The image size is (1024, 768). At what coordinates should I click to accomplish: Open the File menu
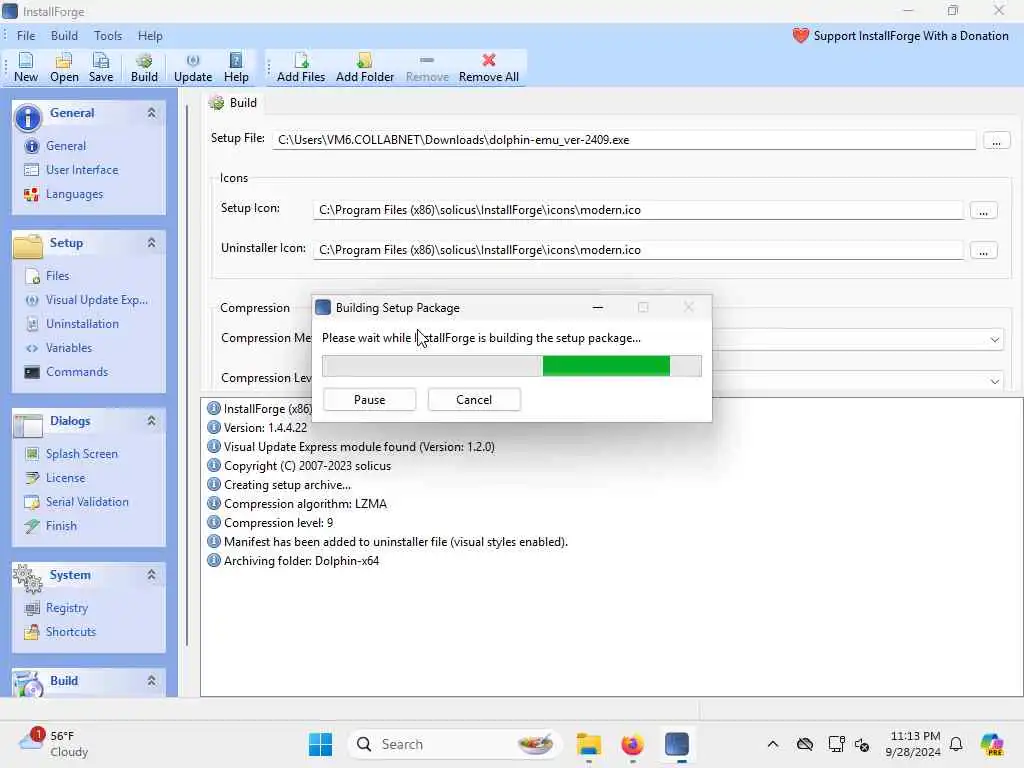(x=26, y=36)
